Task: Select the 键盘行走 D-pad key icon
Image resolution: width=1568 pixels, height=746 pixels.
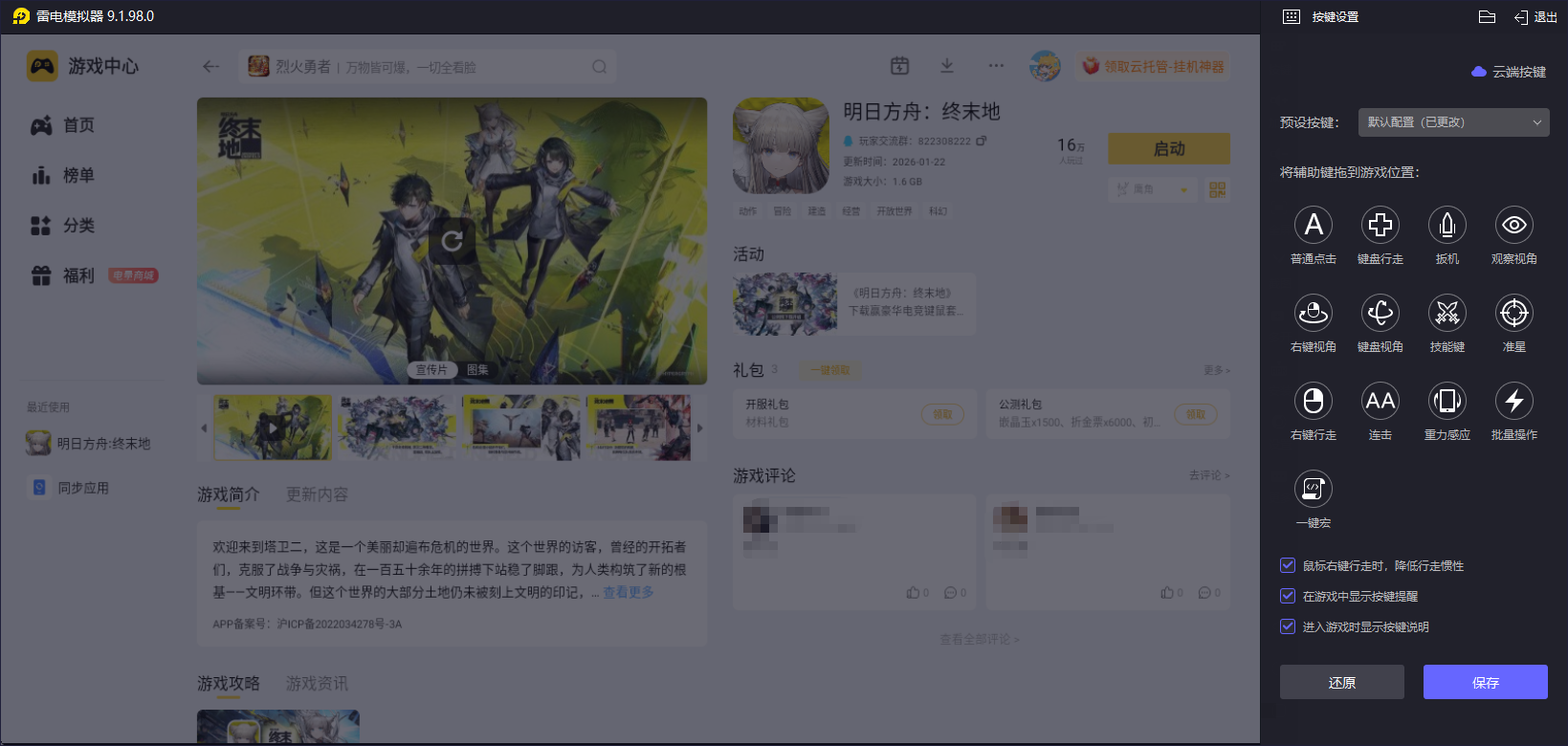Action: coord(1380,225)
